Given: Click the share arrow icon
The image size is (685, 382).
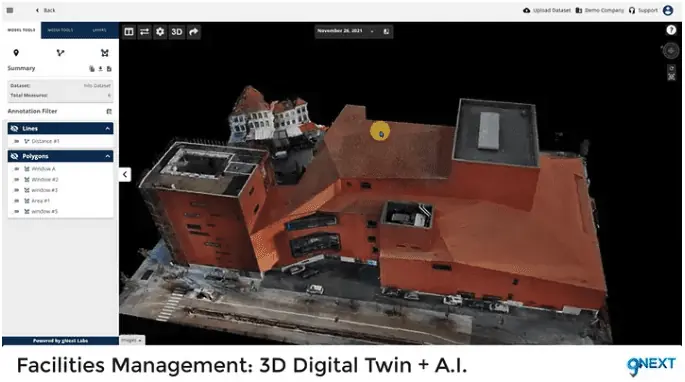Looking at the screenshot, I should click(x=194, y=31).
